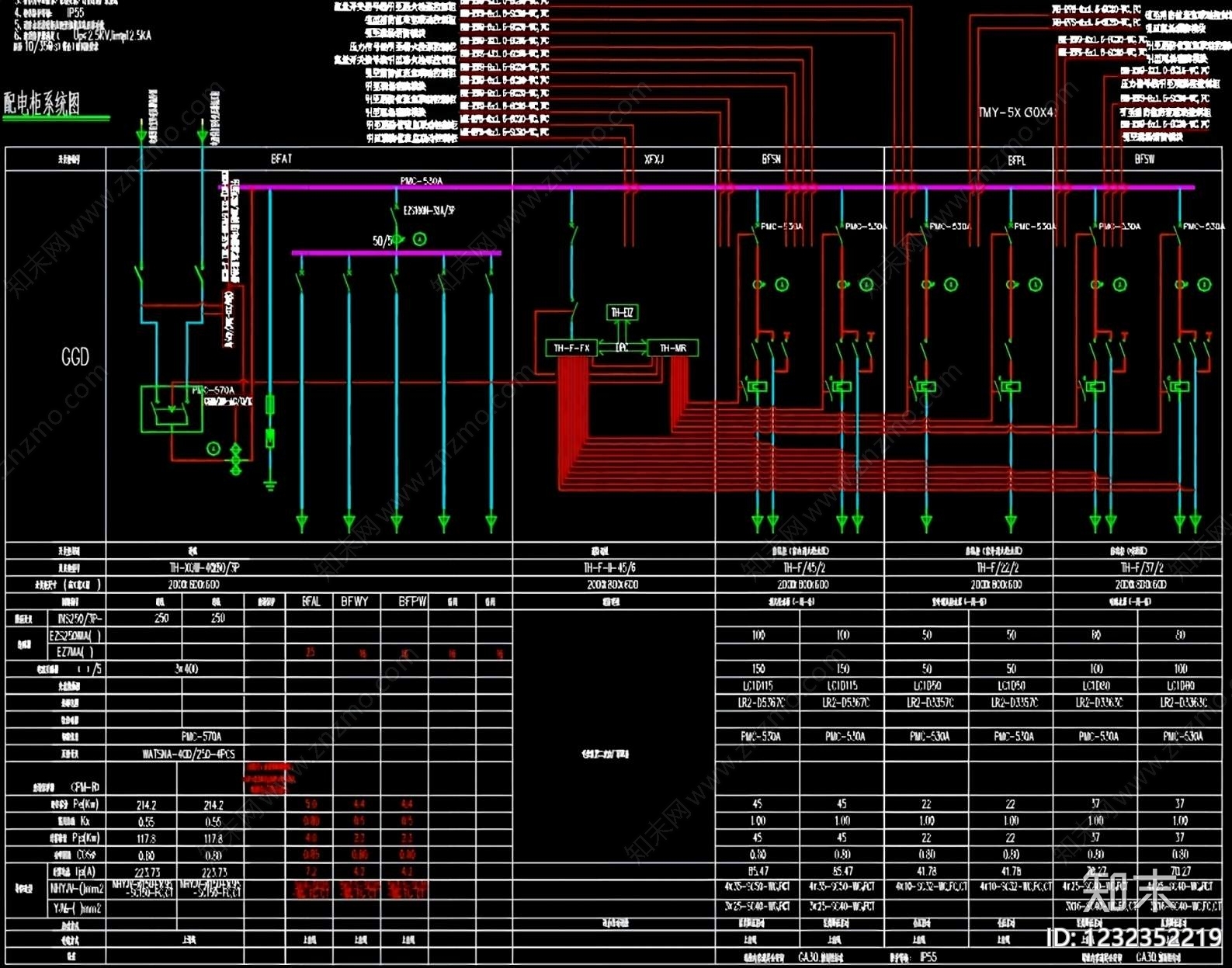Image resolution: width=1232 pixels, height=968 pixels.
Task: Select the BFAL column header
Action: (311, 602)
